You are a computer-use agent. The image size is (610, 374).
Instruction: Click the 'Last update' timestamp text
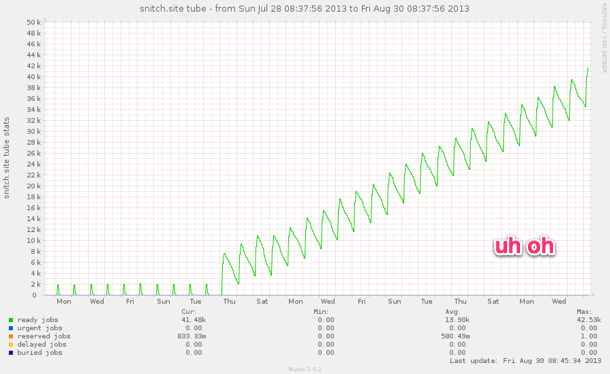(x=525, y=361)
